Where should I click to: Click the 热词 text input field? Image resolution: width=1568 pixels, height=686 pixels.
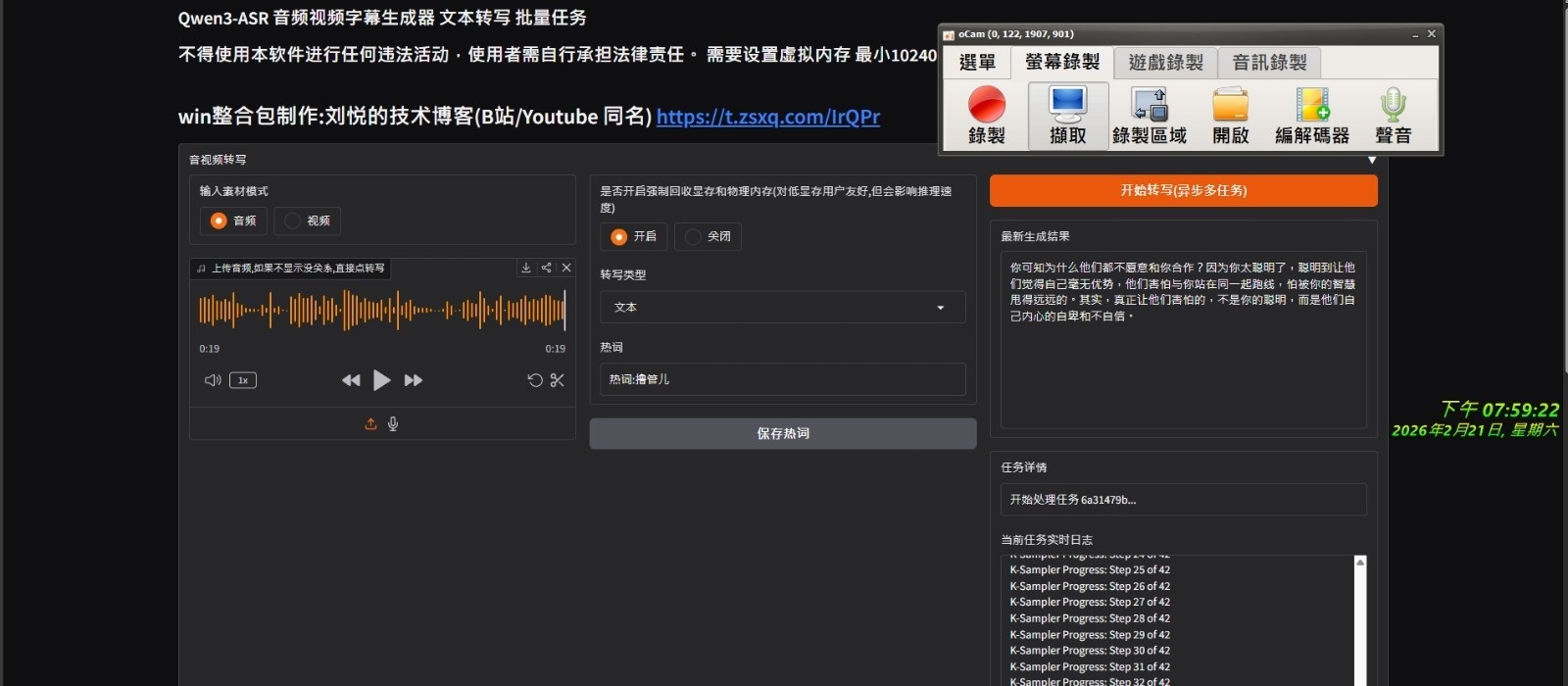click(782, 379)
